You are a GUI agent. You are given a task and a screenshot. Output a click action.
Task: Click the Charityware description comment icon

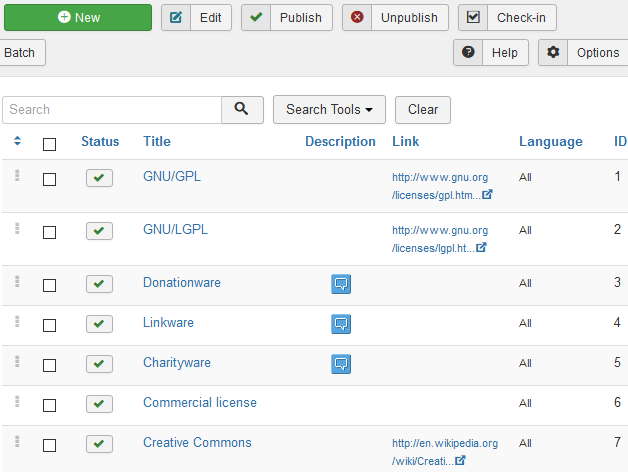(341, 364)
